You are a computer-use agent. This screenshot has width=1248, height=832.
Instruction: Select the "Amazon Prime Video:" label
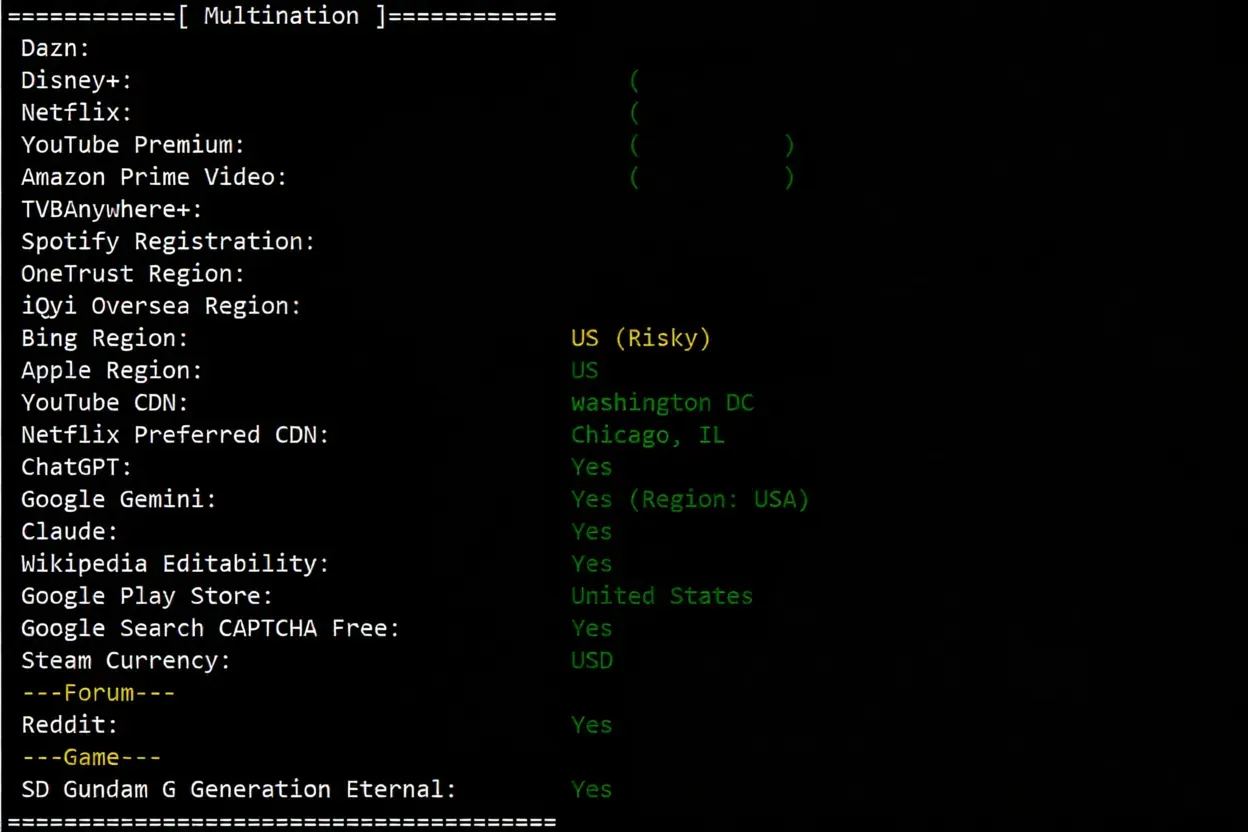(154, 177)
